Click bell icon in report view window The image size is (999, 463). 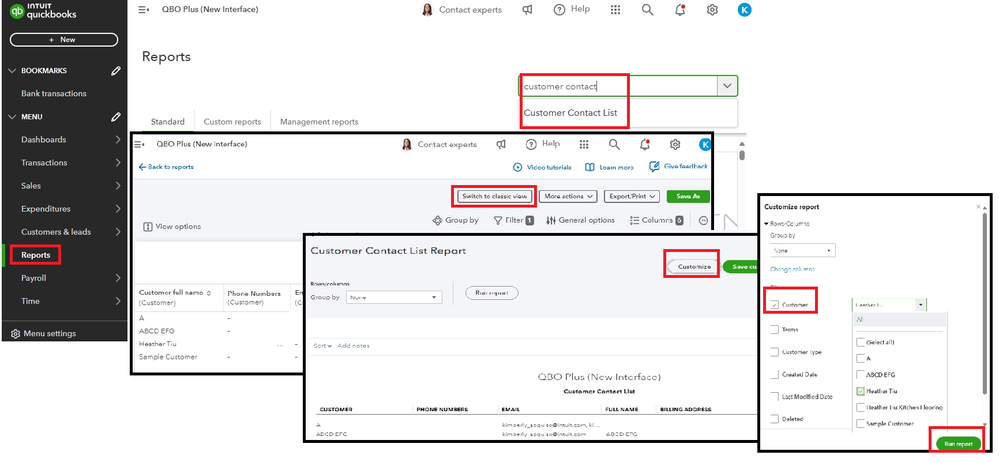click(645, 145)
